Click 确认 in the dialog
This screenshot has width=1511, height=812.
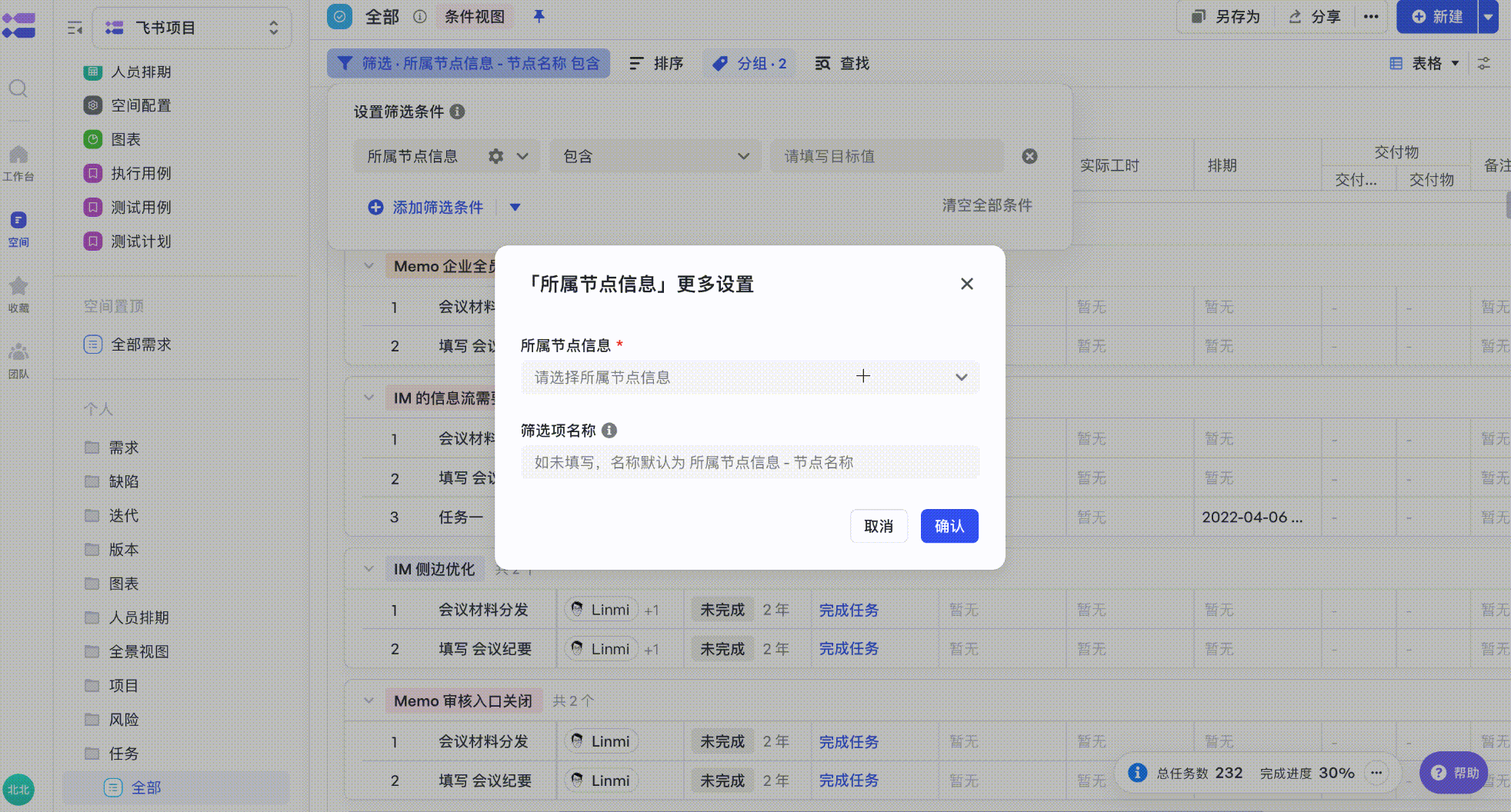(949, 526)
